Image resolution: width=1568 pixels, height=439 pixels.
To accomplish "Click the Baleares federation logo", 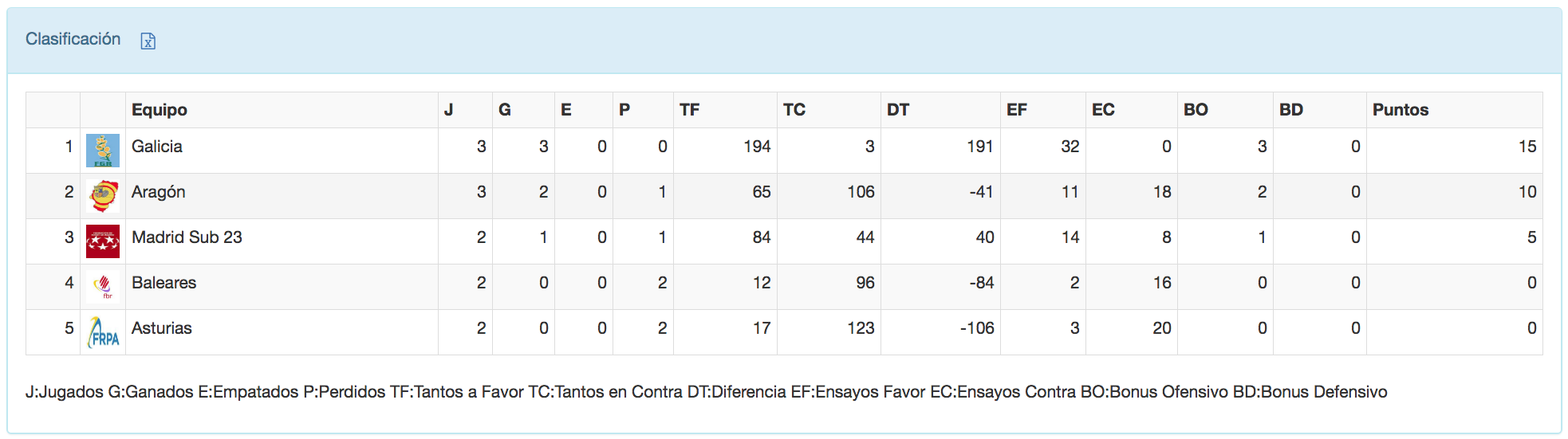I will 103,287.
